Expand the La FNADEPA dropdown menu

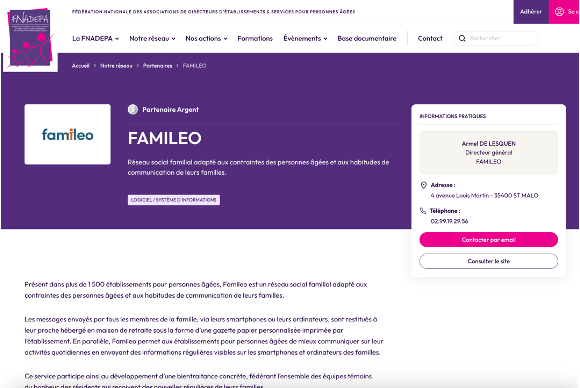(95, 38)
